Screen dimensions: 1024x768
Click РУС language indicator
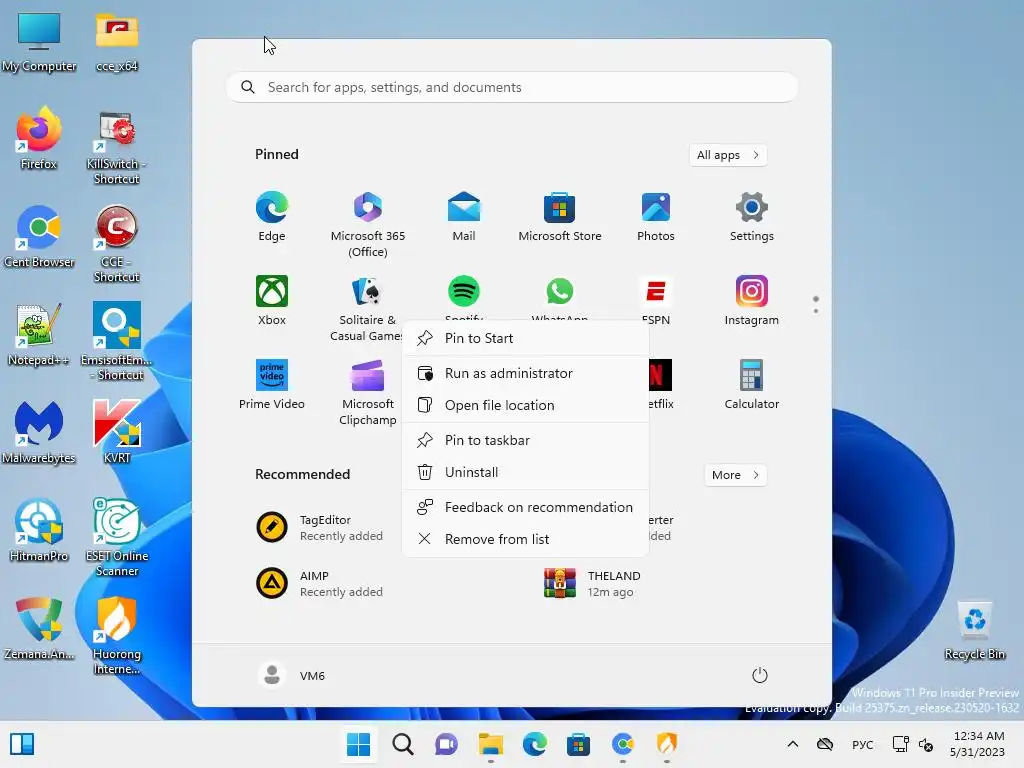click(863, 744)
